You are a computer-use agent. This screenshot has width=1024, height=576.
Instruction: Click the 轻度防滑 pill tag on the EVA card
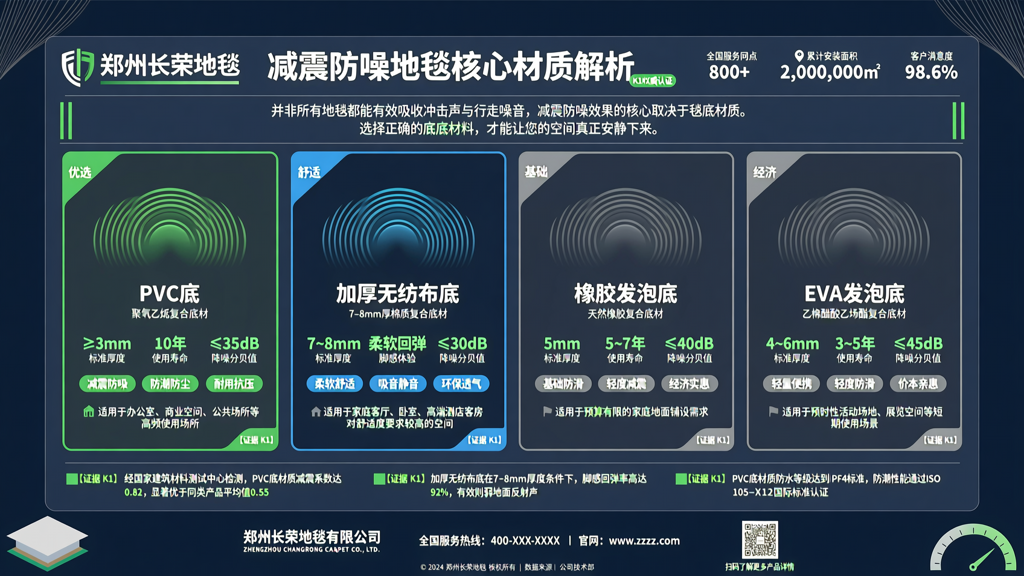point(854,384)
